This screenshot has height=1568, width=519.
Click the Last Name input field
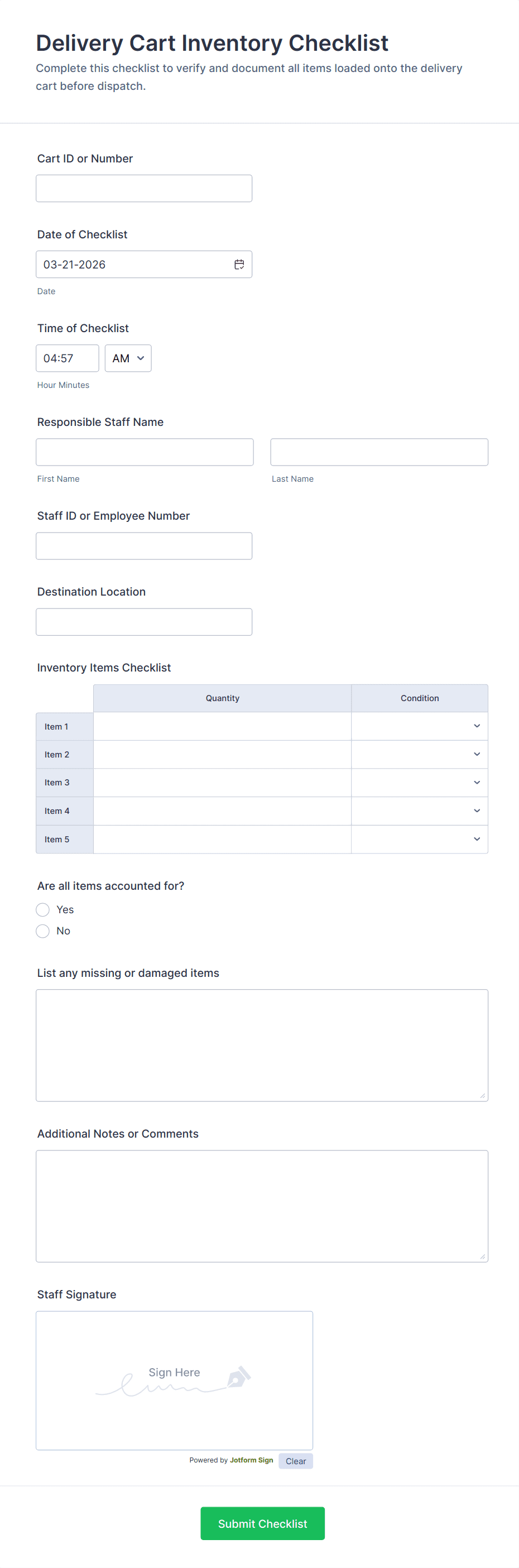(x=379, y=452)
